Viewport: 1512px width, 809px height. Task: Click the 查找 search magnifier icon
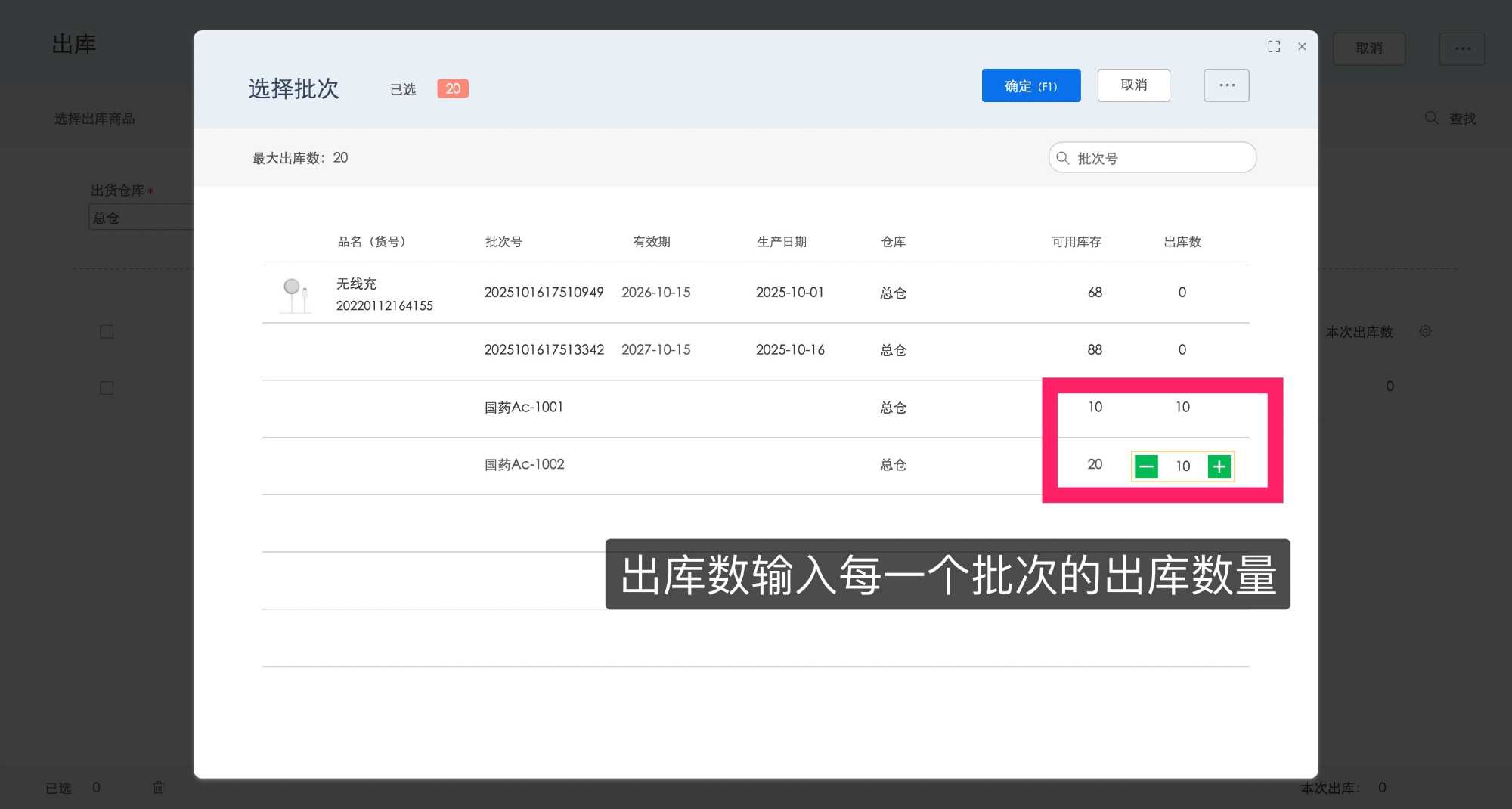click(x=1431, y=118)
